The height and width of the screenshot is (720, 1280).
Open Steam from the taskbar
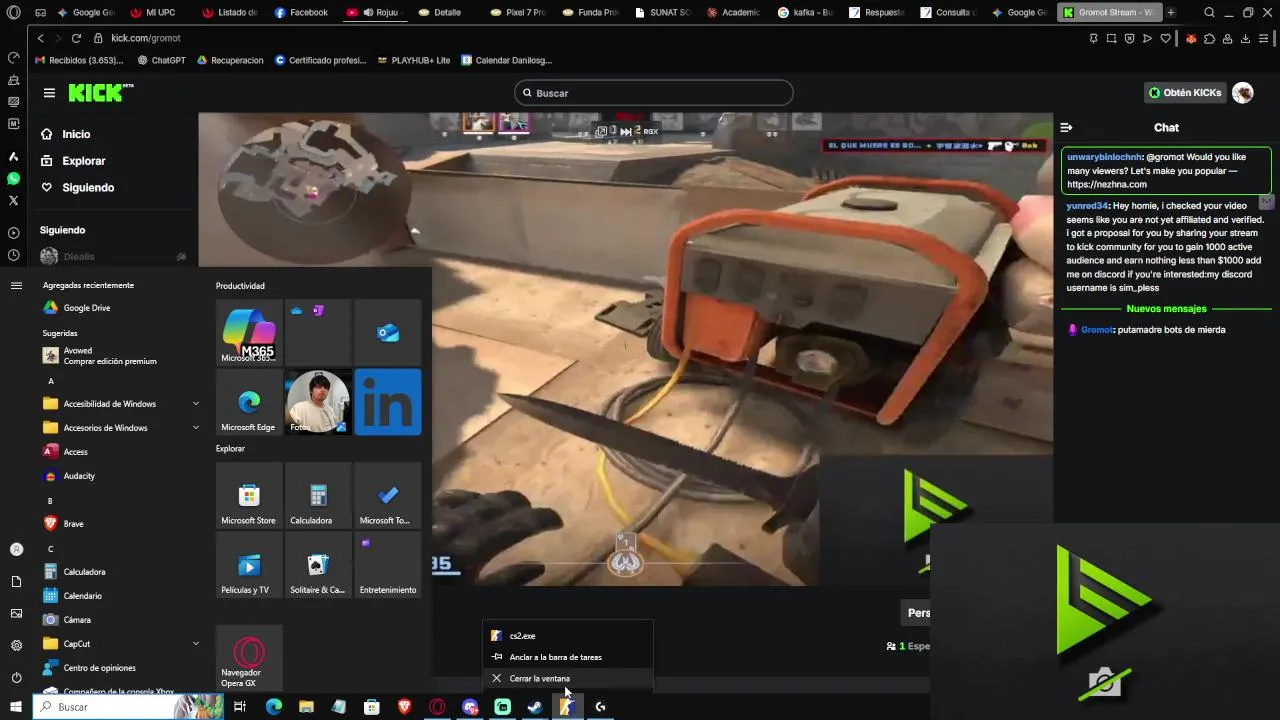click(x=535, y=707)
